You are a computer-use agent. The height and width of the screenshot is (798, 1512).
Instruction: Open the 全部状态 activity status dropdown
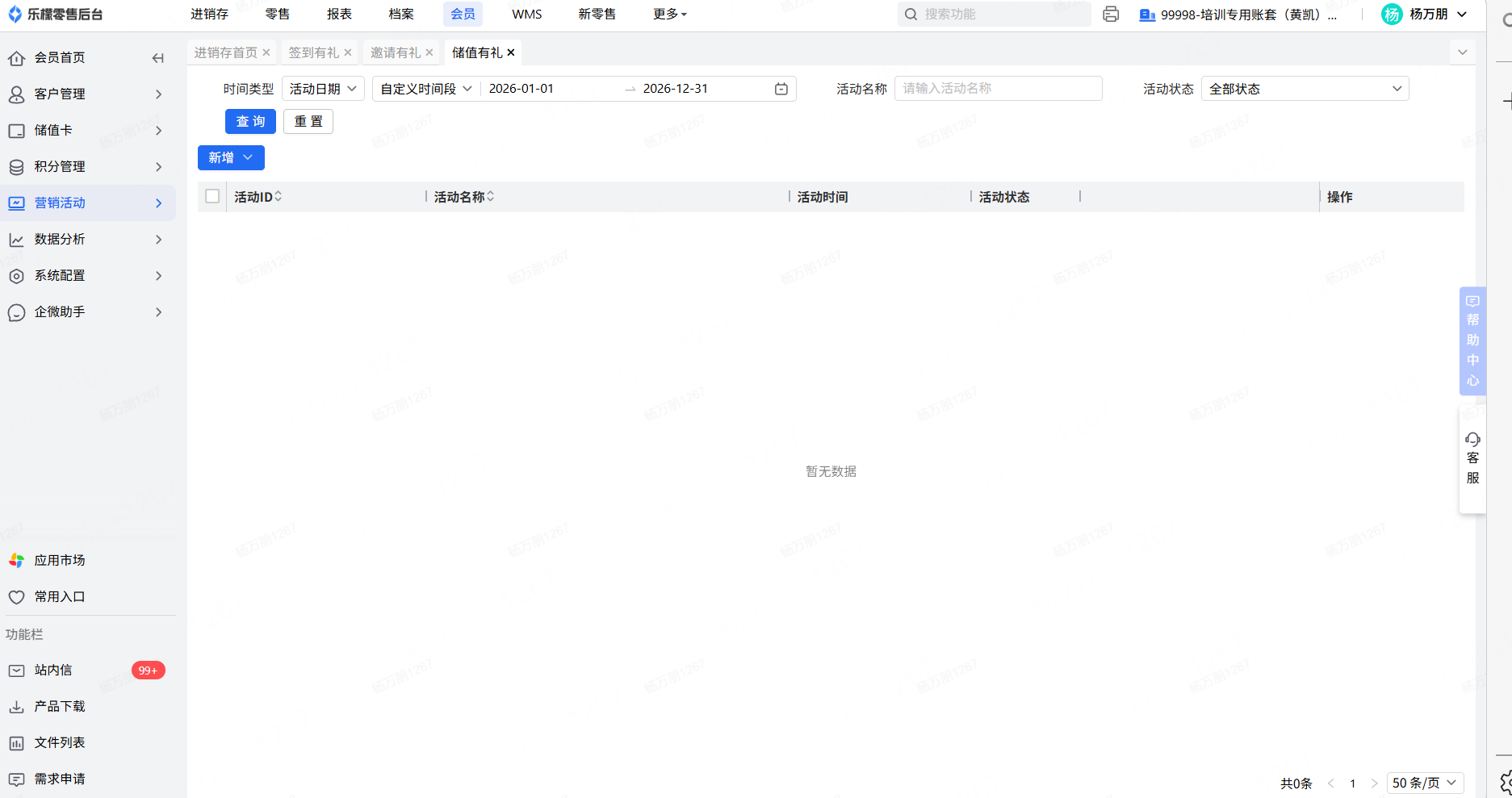click(x=1305, y=89)
